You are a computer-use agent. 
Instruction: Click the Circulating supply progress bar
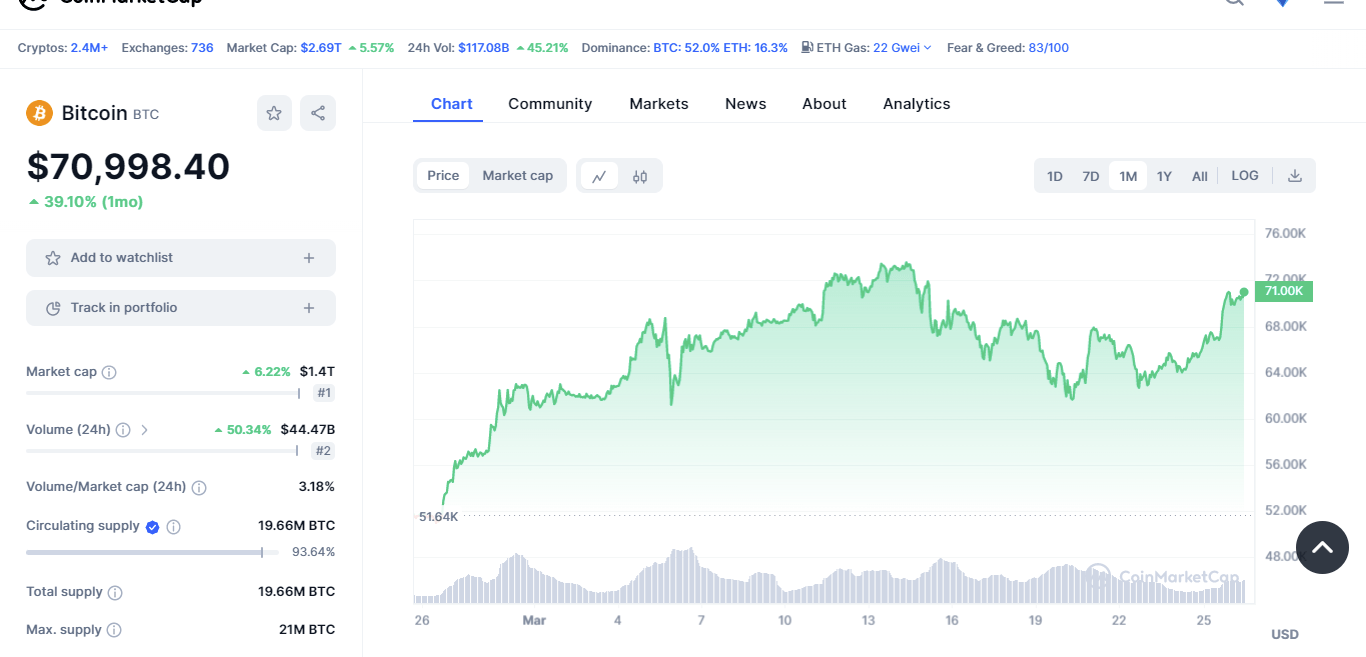coord(152,552)
